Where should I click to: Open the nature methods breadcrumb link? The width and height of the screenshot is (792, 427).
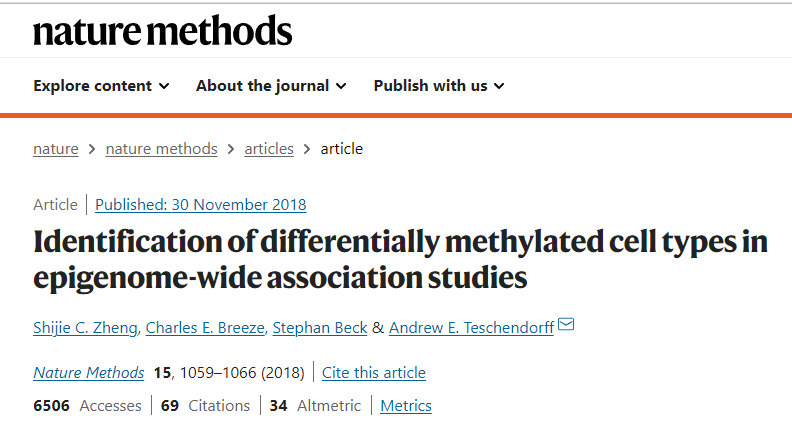162,149
